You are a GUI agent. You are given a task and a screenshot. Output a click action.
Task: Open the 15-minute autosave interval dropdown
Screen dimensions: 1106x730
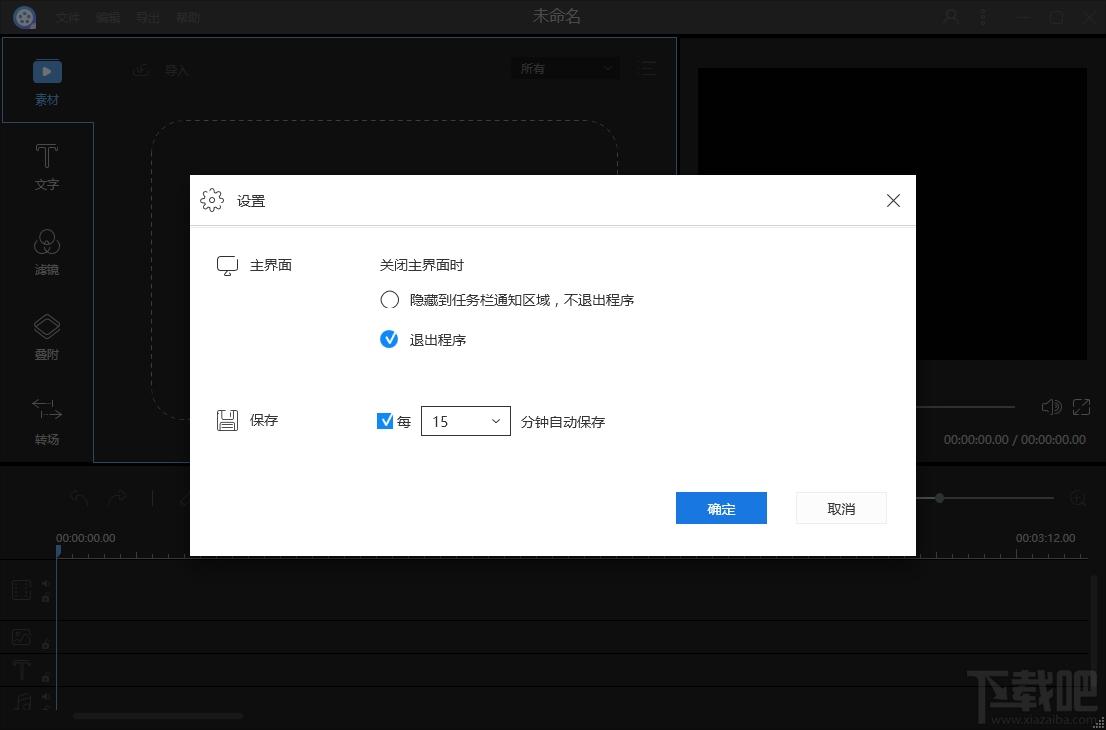[x=466, y=421]
